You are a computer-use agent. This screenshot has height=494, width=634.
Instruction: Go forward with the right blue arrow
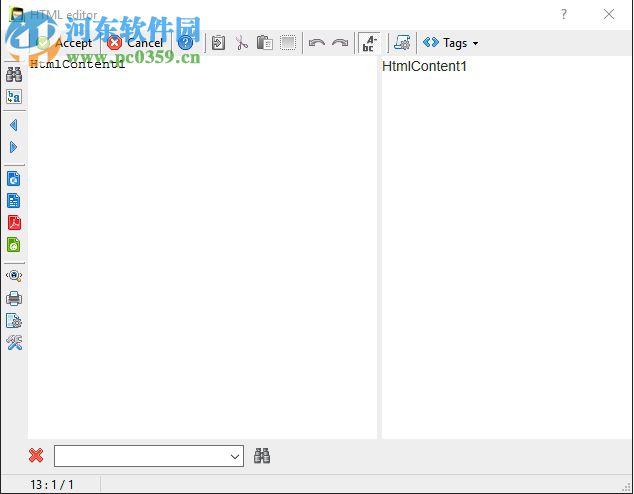point(14,147)
